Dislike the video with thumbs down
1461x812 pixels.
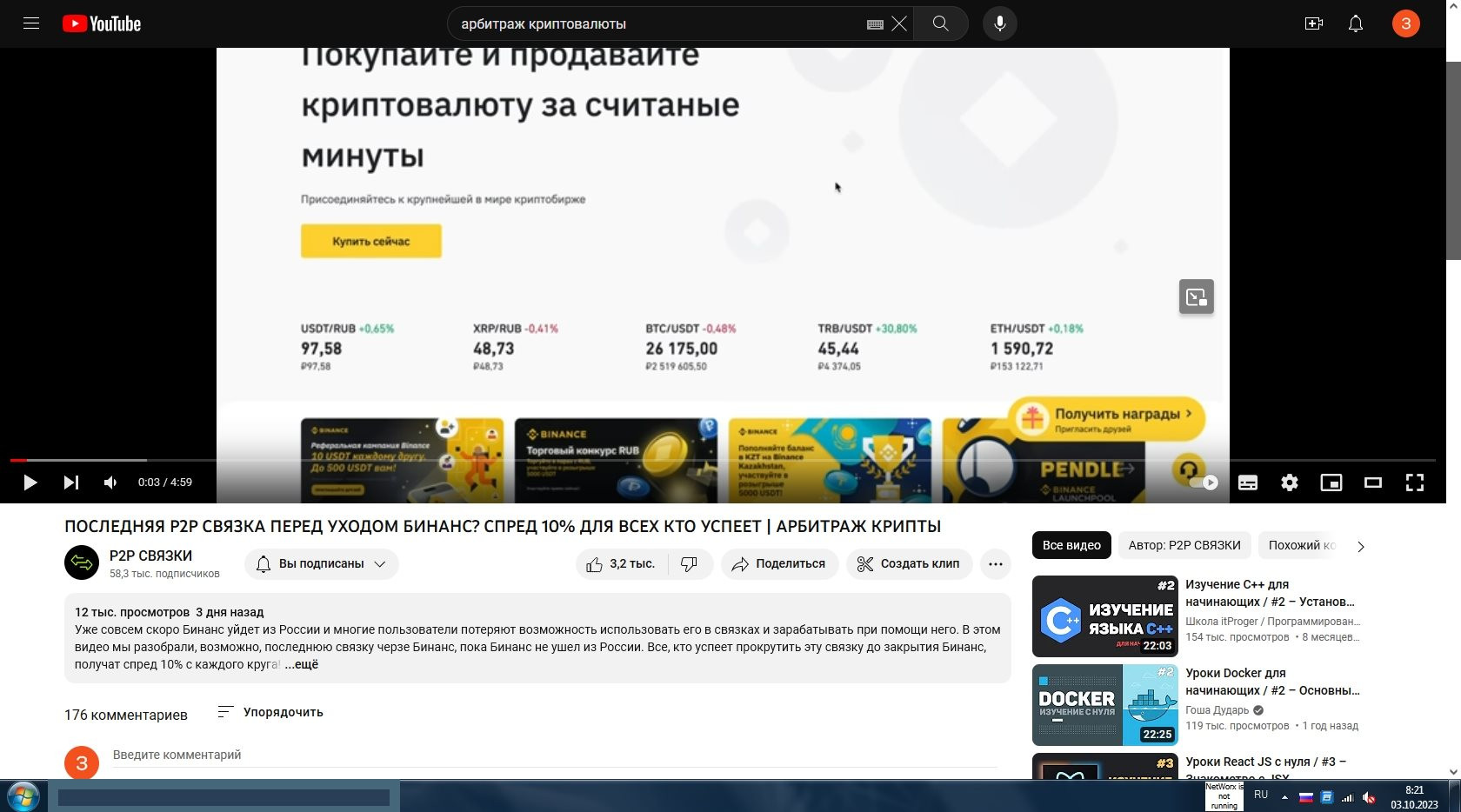click(690, 564)
